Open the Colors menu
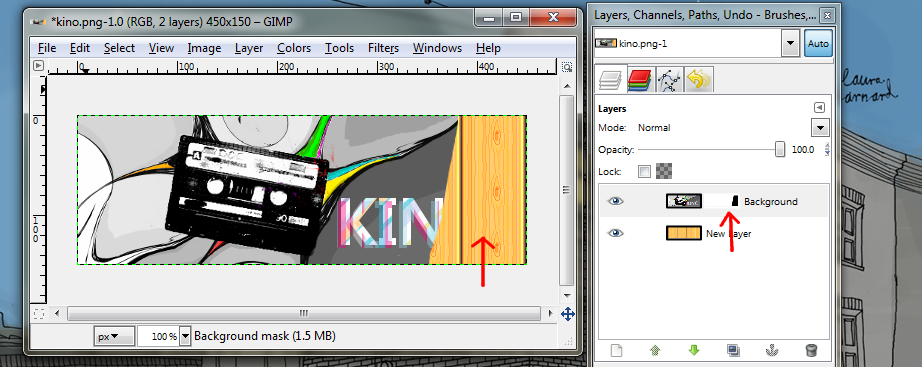This screenshot has width=922, height=367. (293, 48)
